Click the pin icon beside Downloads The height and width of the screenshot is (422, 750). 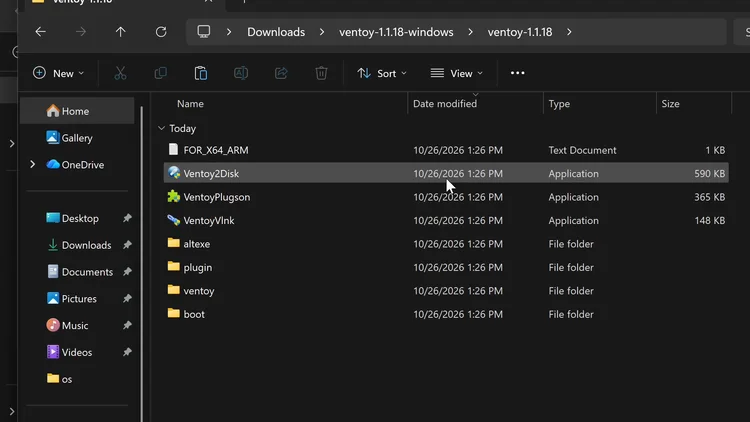127,245
